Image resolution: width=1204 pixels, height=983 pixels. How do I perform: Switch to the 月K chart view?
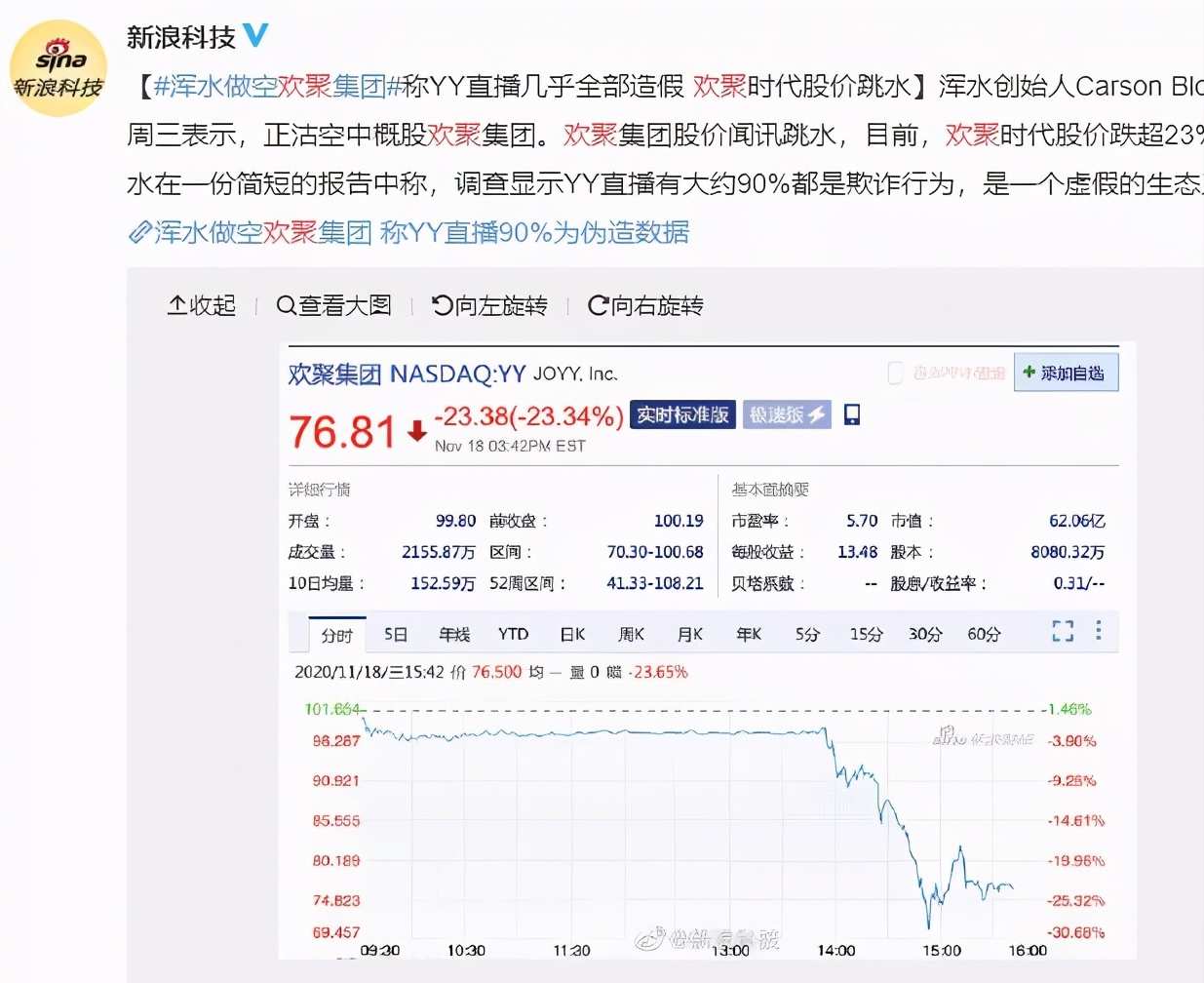pos(688,634)
